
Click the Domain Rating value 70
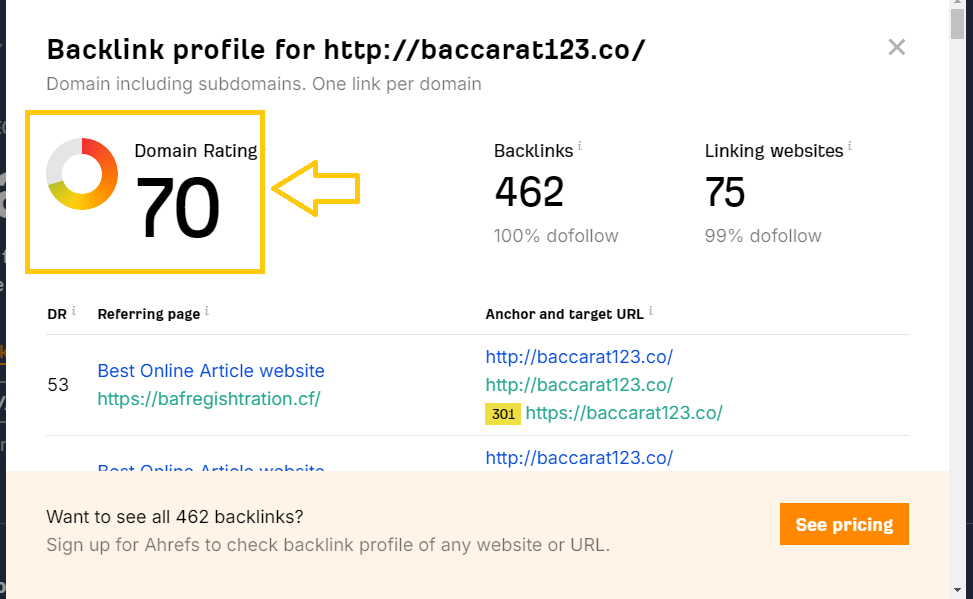point(177,207)
